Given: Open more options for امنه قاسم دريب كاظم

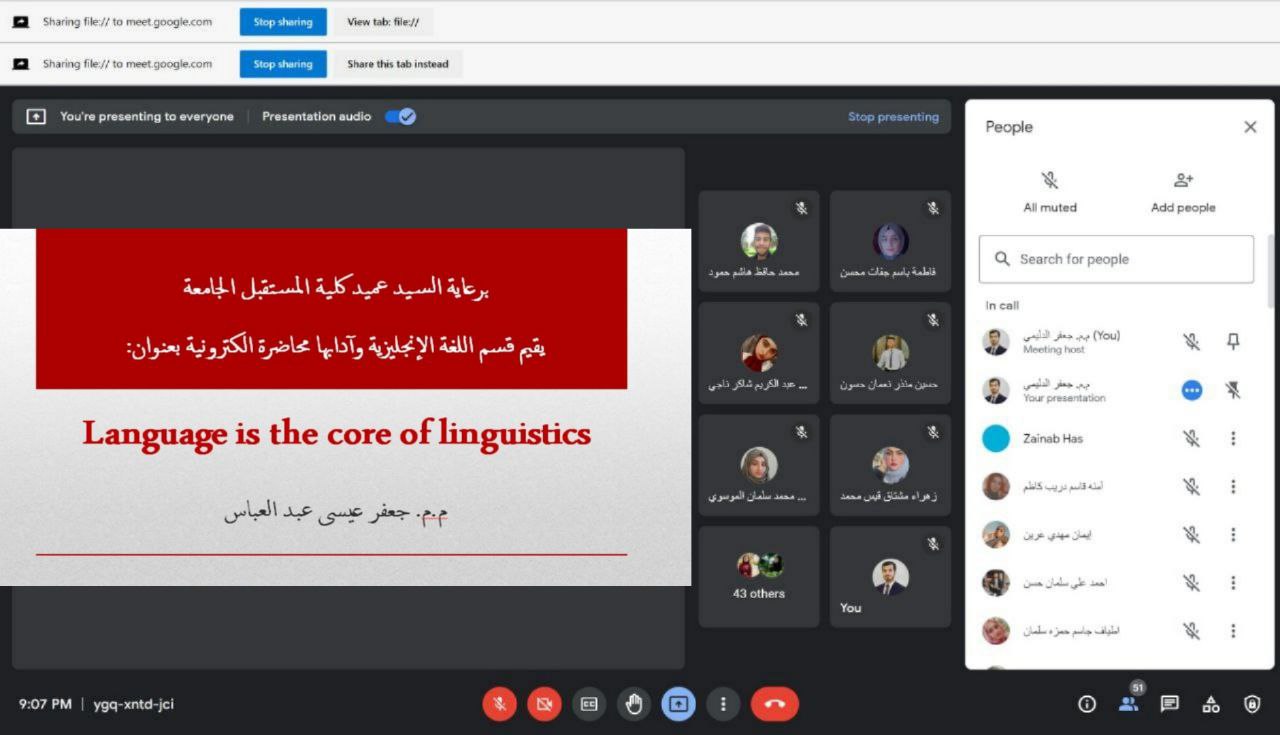Looking at the screenshot, I should [x=1233, y=486].
